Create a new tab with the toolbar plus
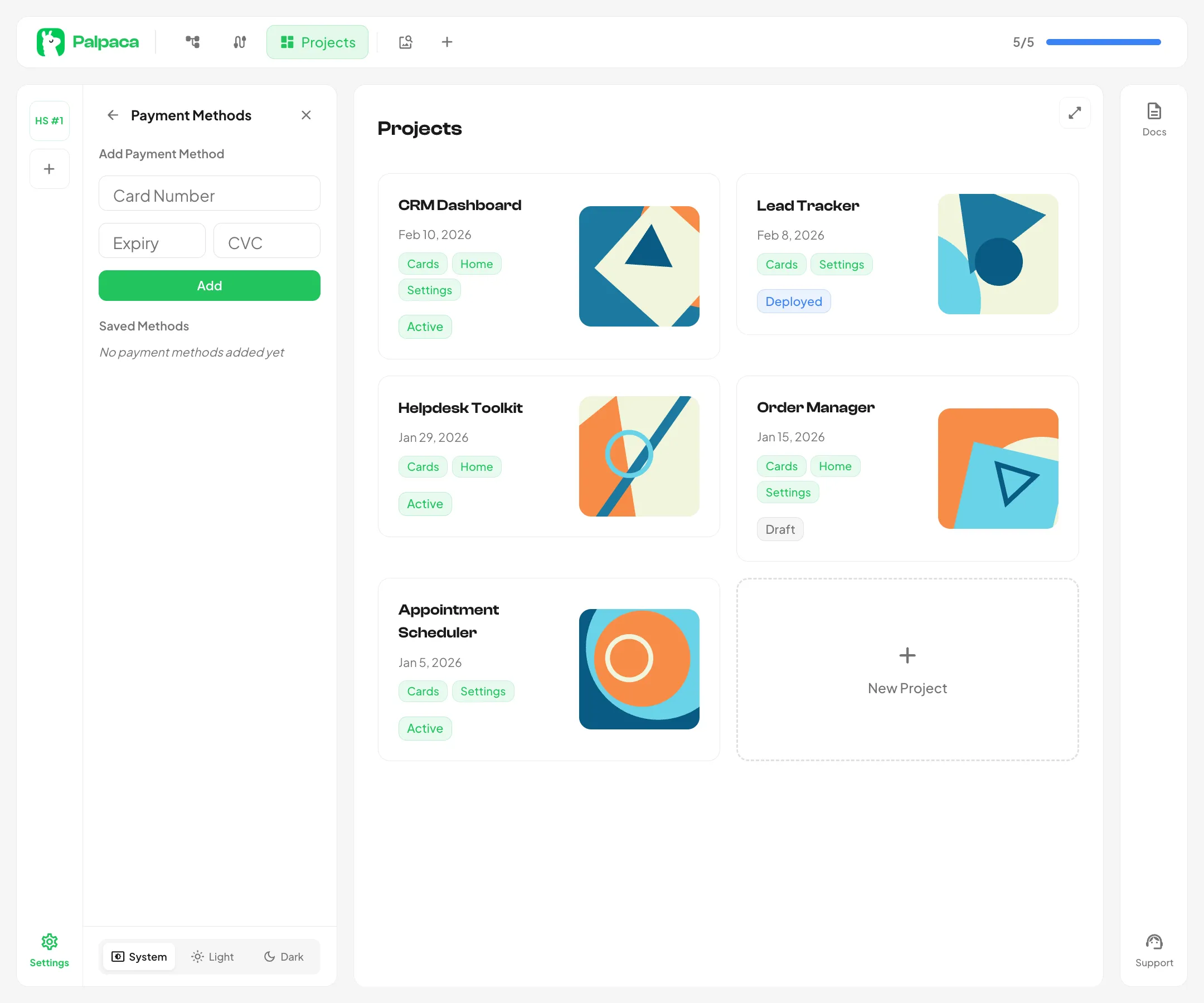Viewport: 1204px width, 1003px height. tap(446, 42)
